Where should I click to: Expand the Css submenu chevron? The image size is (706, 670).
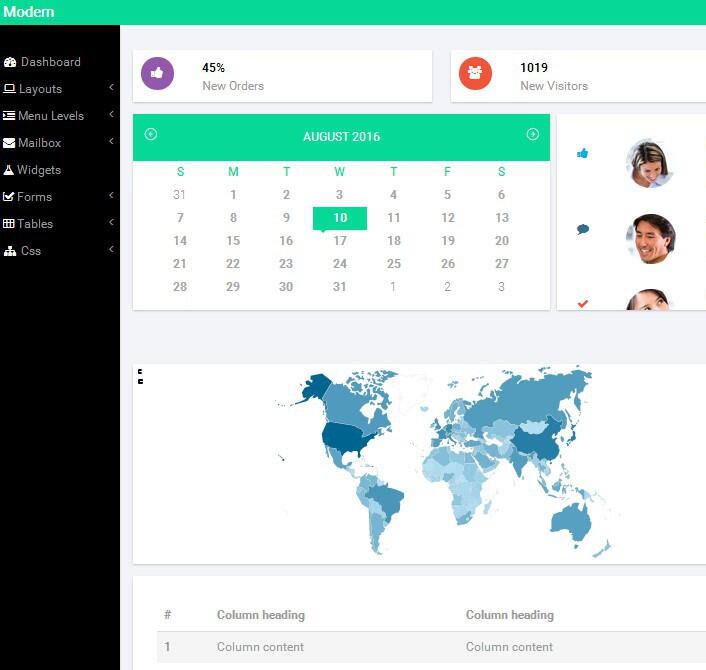(x=111, y=249)
